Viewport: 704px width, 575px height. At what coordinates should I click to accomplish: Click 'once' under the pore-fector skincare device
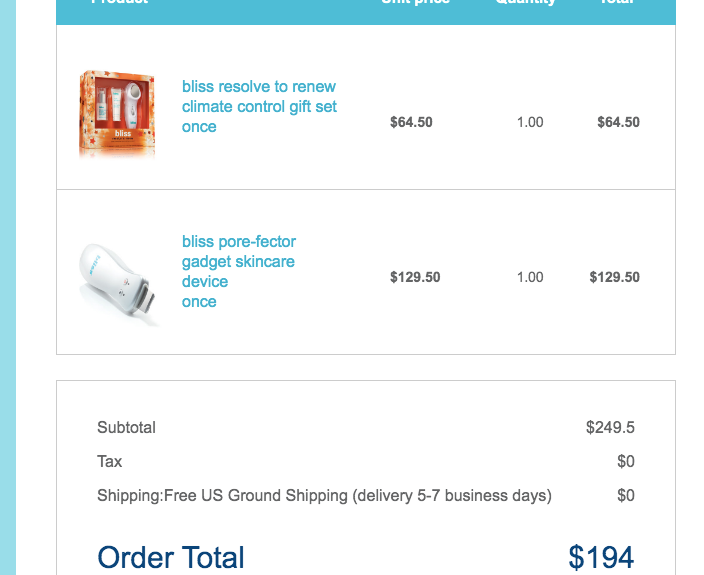coord(199,302)
